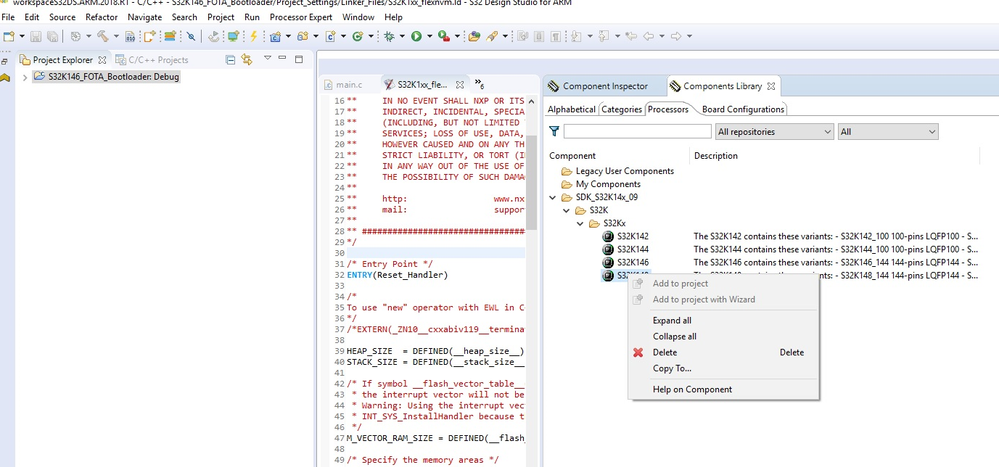Choose Delete from the context menu
Viewport: 999px width, 467px height.
click(x=664, y=352)
